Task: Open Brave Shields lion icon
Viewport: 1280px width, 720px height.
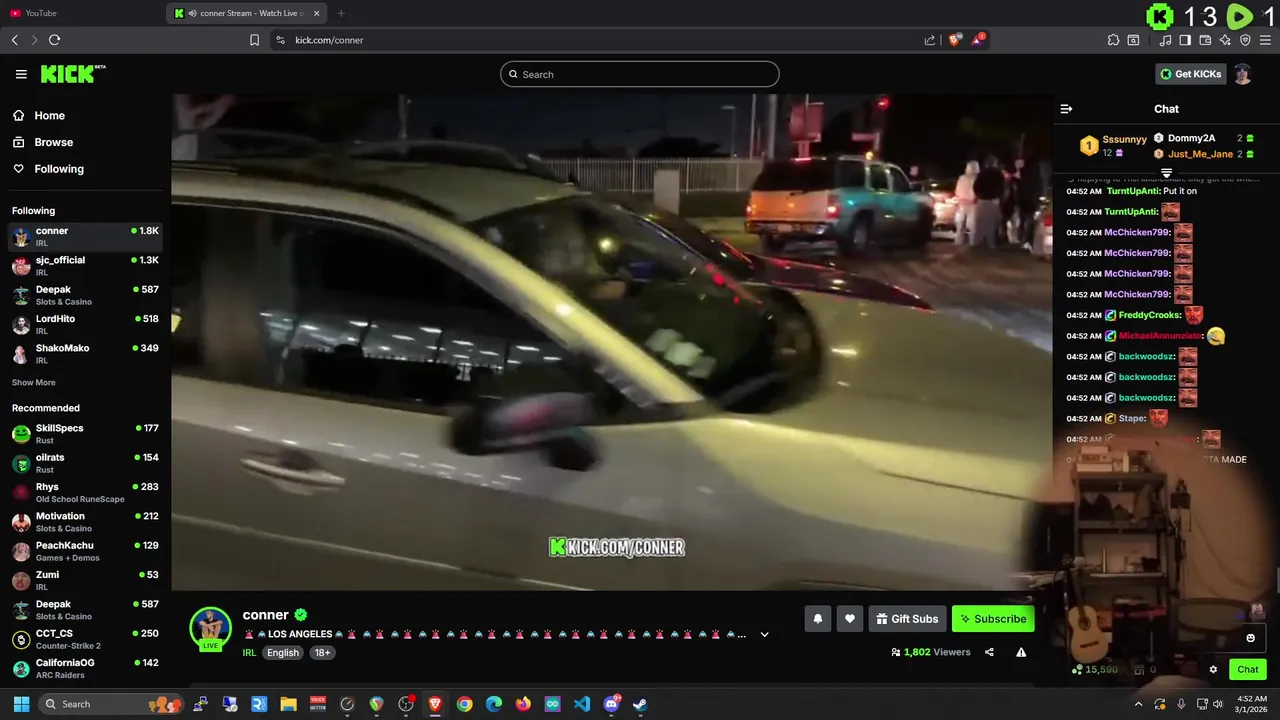Action: click(x=955, y=40)
